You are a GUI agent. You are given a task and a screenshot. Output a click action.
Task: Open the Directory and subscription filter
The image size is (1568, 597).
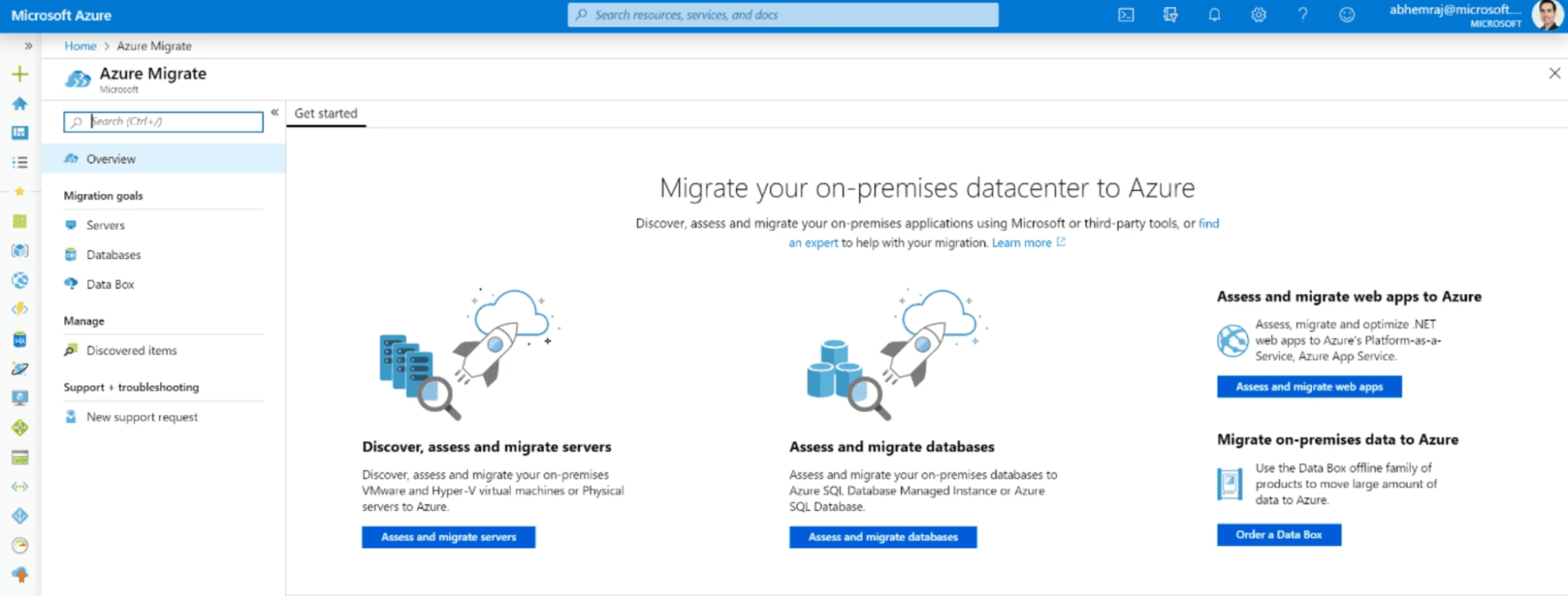[x=1170, y=15]
